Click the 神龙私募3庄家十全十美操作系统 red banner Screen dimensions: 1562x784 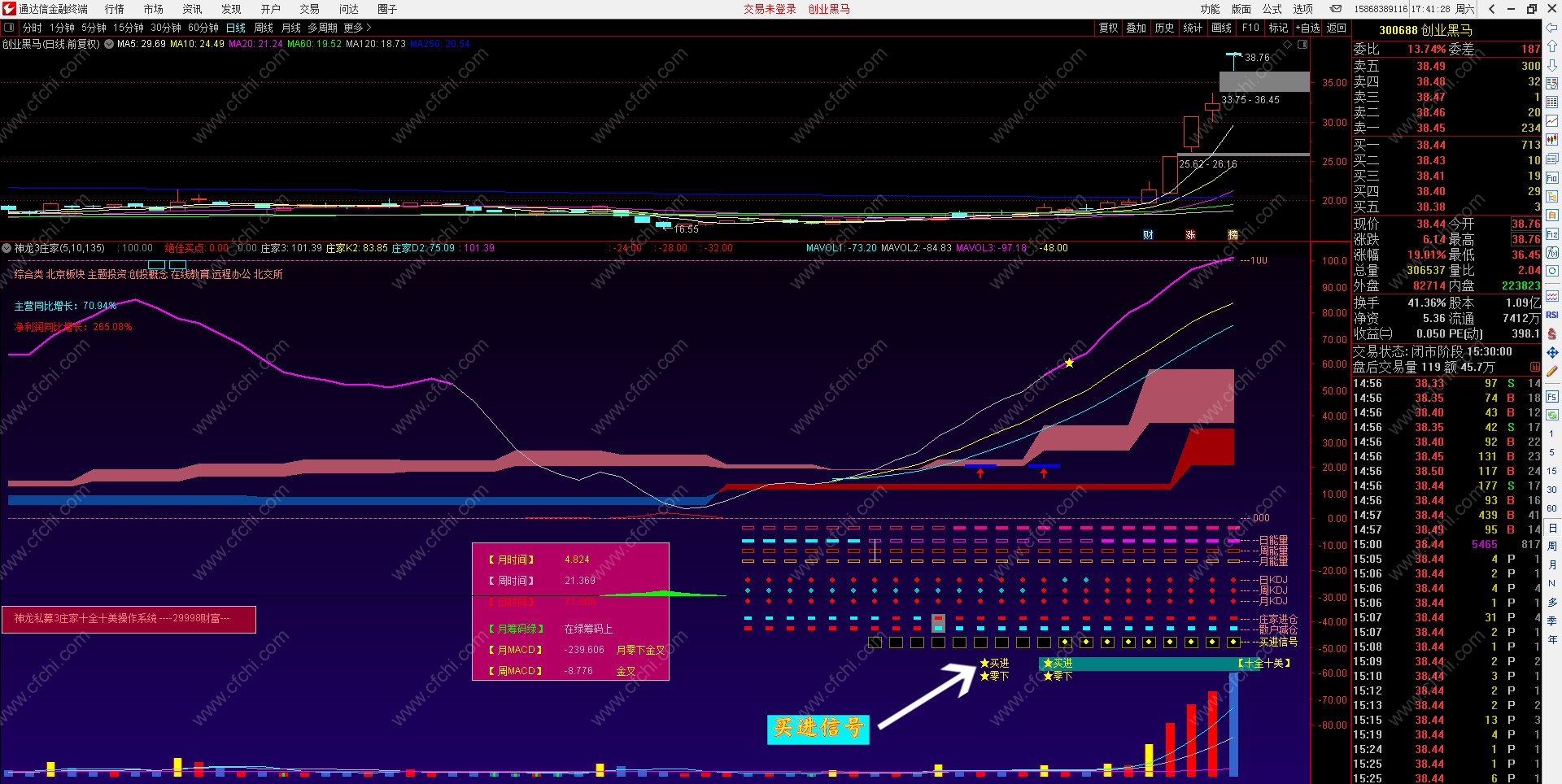point(129,619)
